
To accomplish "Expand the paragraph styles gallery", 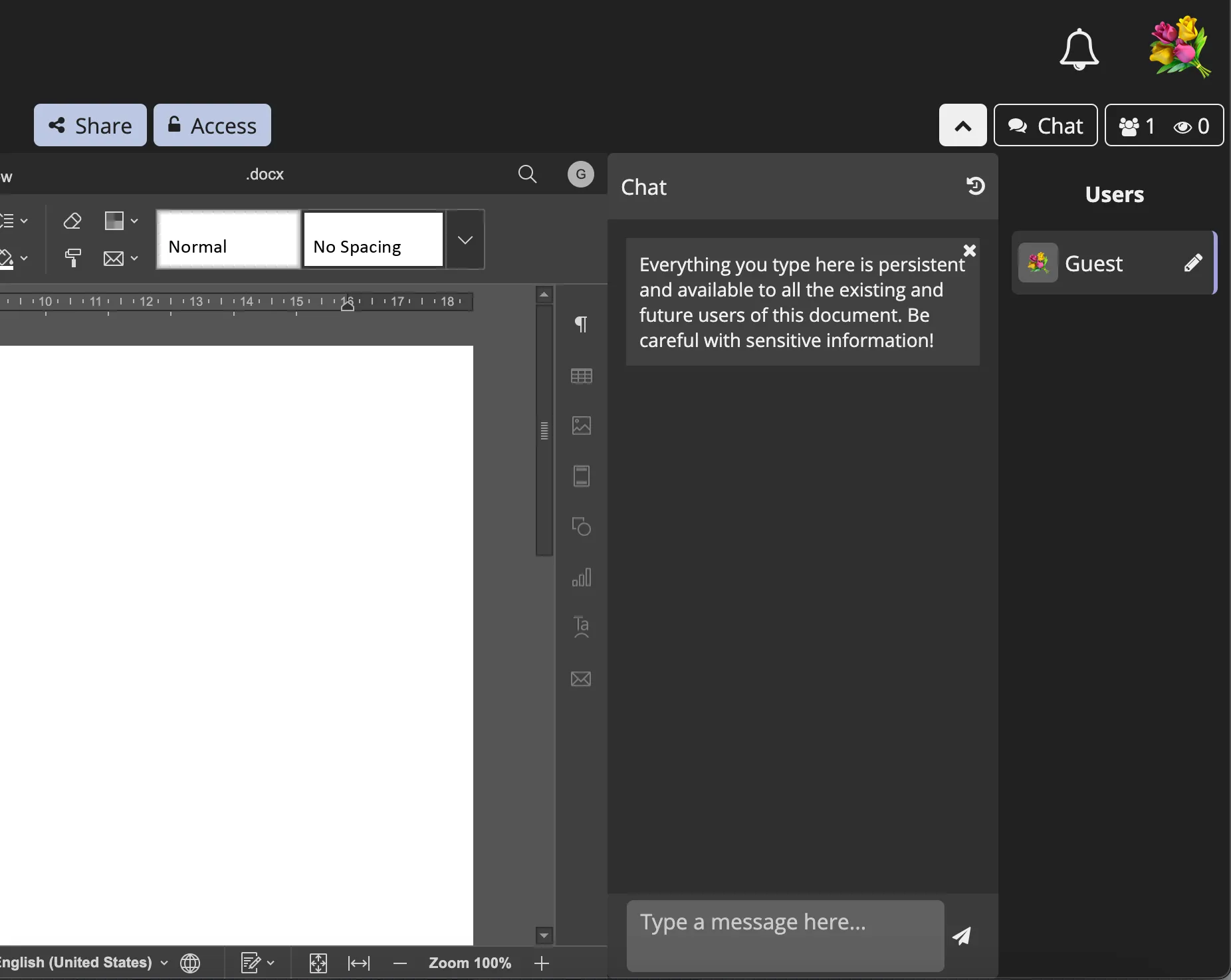I will [x=465, y=240].
